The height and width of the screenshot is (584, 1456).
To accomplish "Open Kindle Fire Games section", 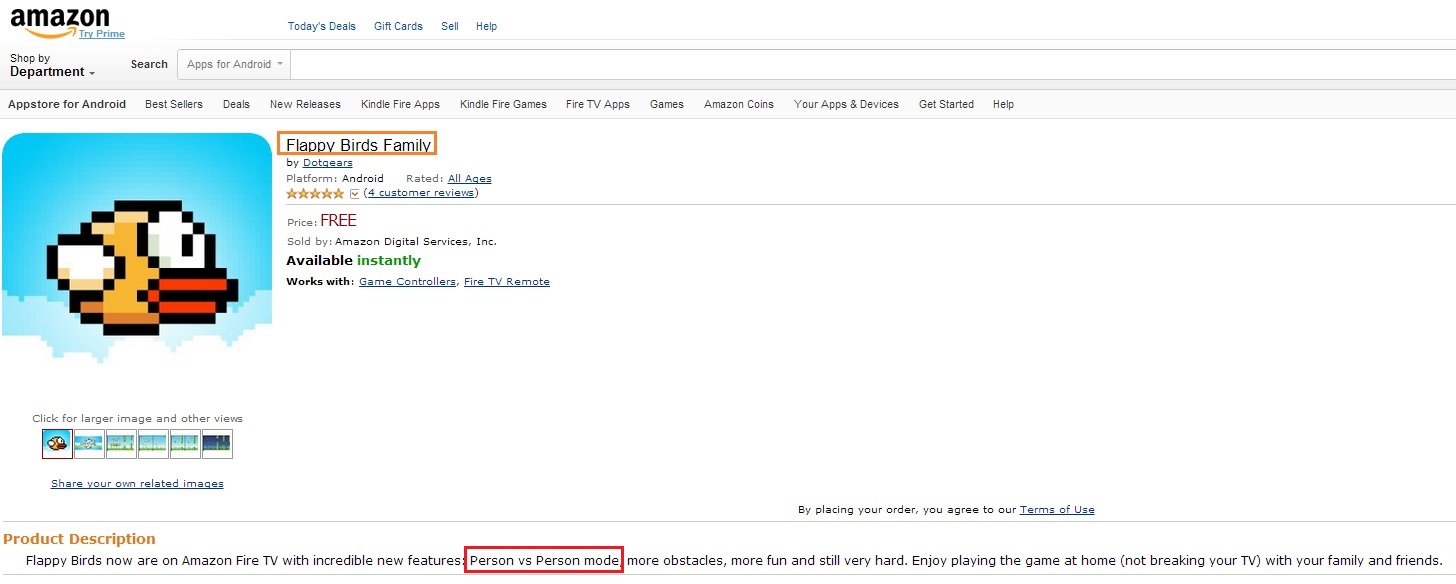I will tap(503, 104).
